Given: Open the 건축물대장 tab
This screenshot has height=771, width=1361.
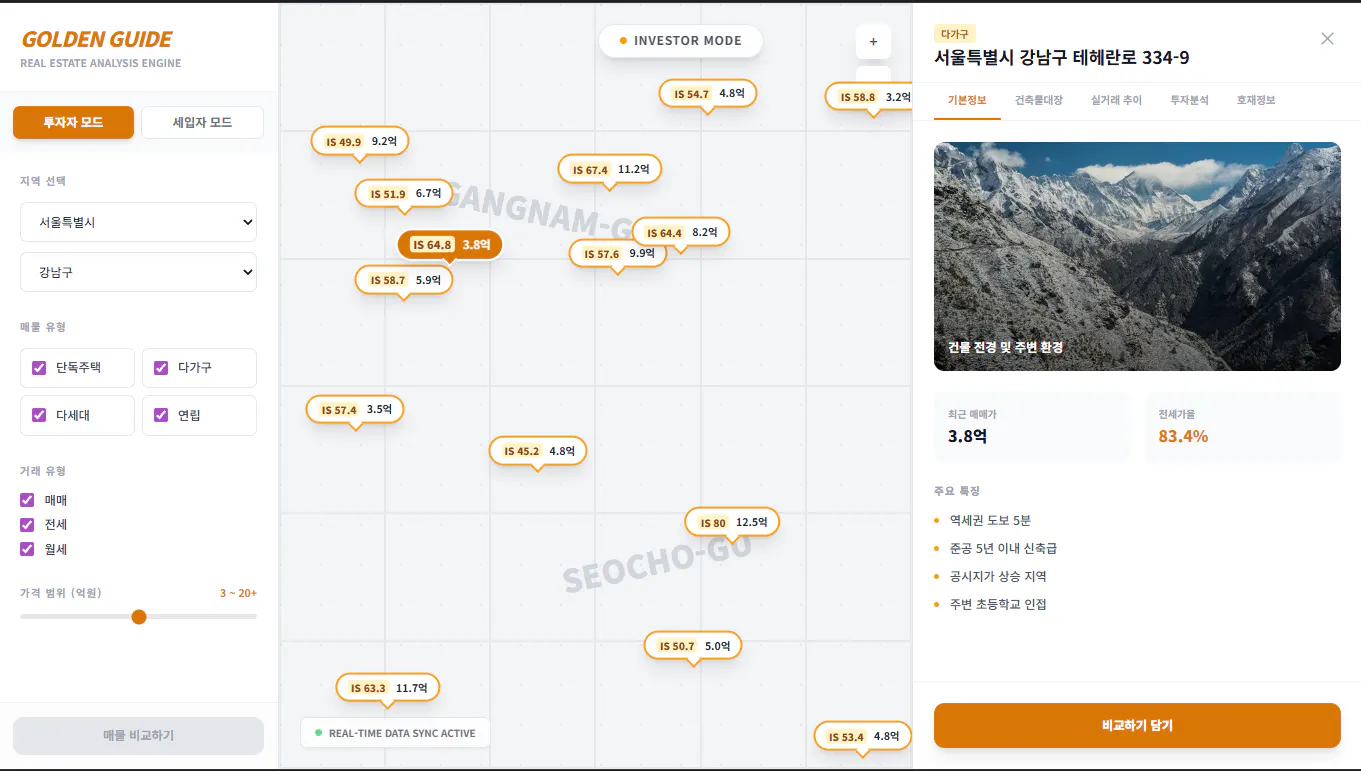Looking at the screenshot, I should coord(1040,100).
